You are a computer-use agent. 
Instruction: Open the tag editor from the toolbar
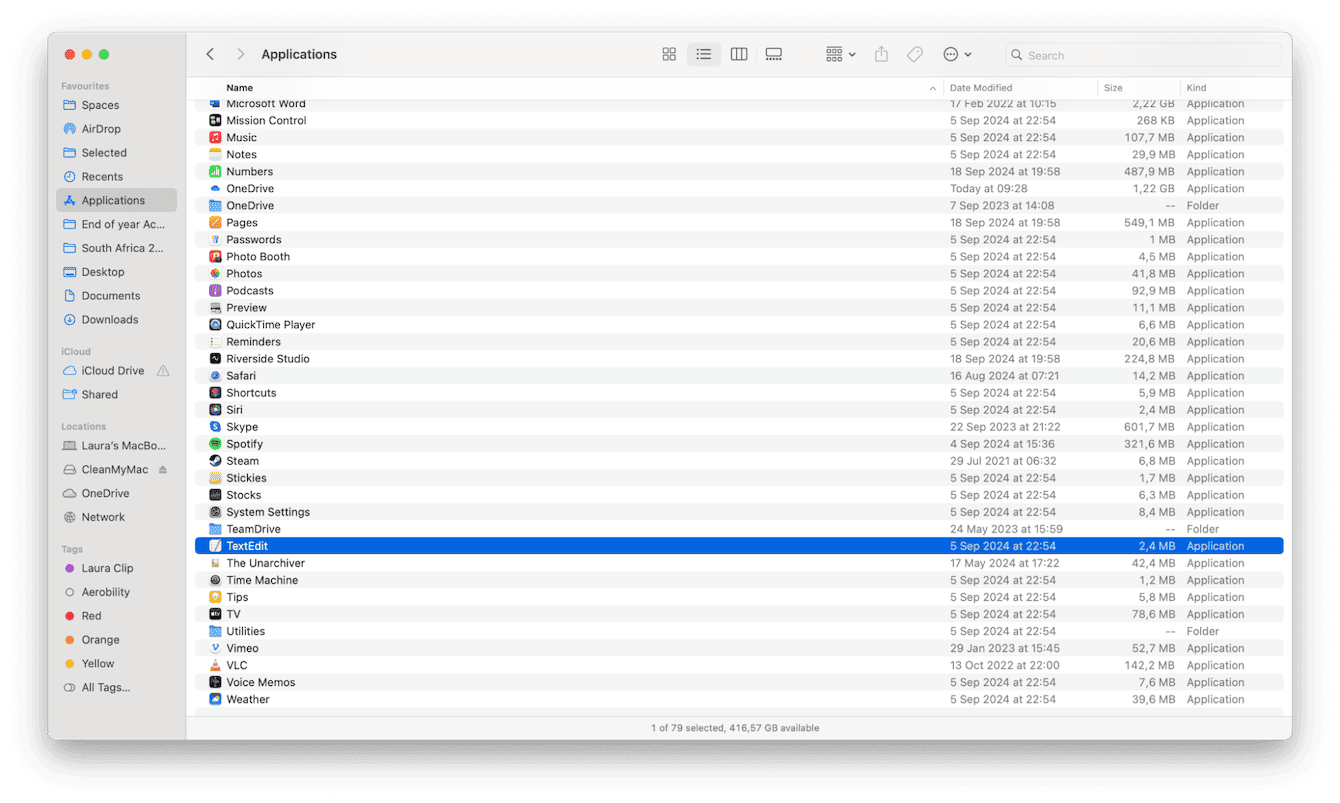click(914, 54)
